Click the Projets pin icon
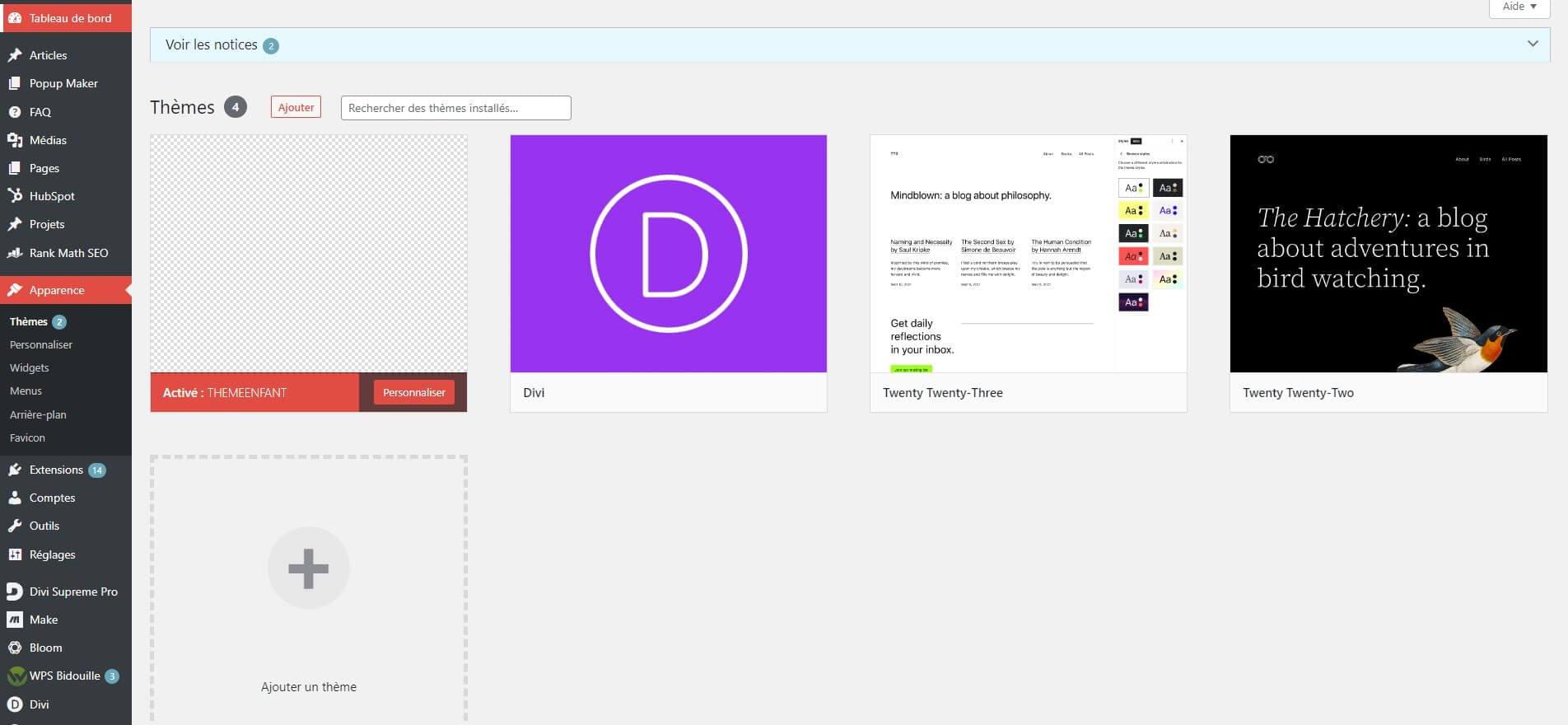The image size is (1568, 725). click(15, 224)
